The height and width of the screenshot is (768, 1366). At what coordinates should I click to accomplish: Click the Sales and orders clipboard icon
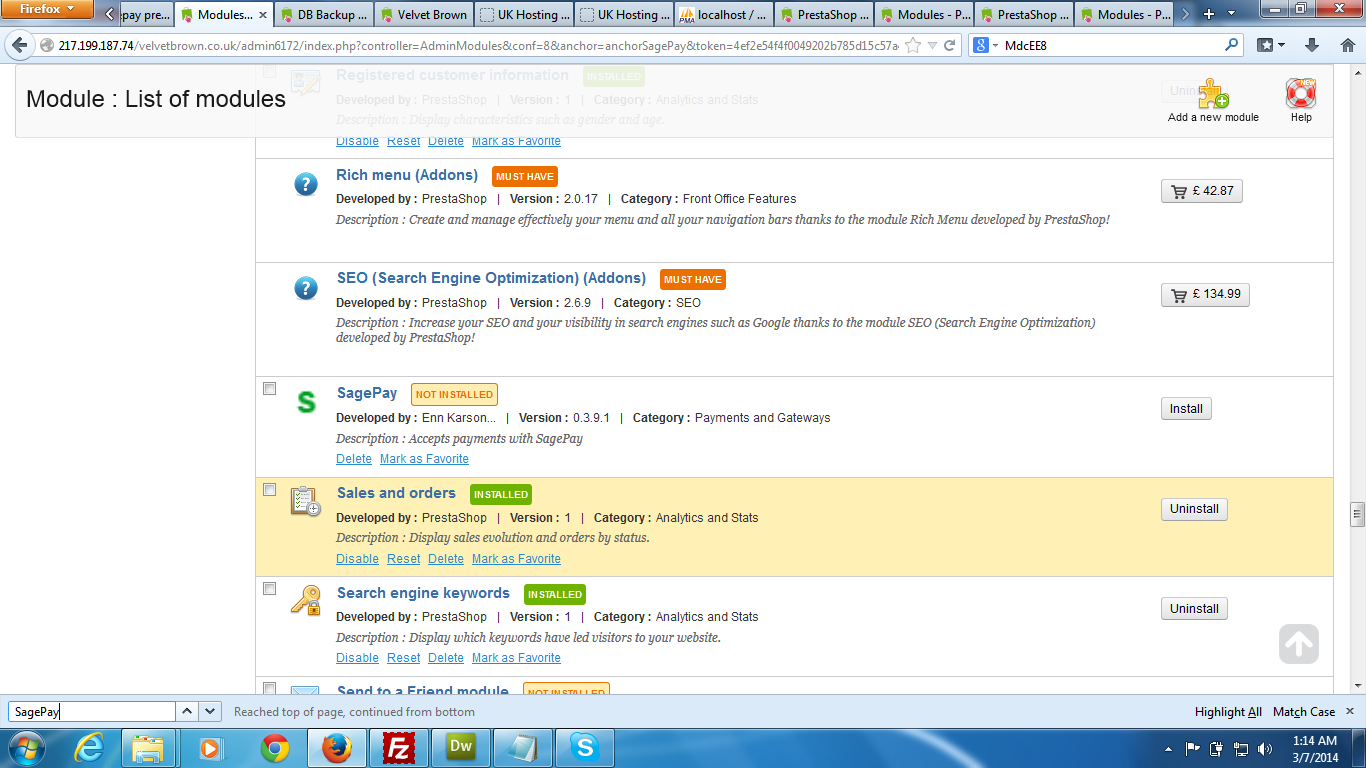[x=305, y=500]
